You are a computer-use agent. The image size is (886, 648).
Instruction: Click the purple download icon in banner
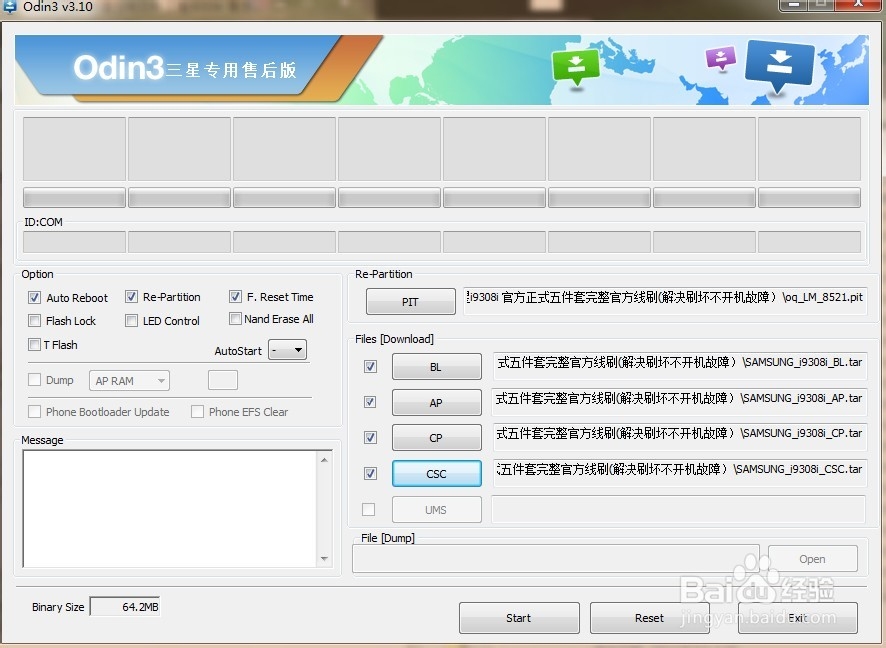point(721,58)
